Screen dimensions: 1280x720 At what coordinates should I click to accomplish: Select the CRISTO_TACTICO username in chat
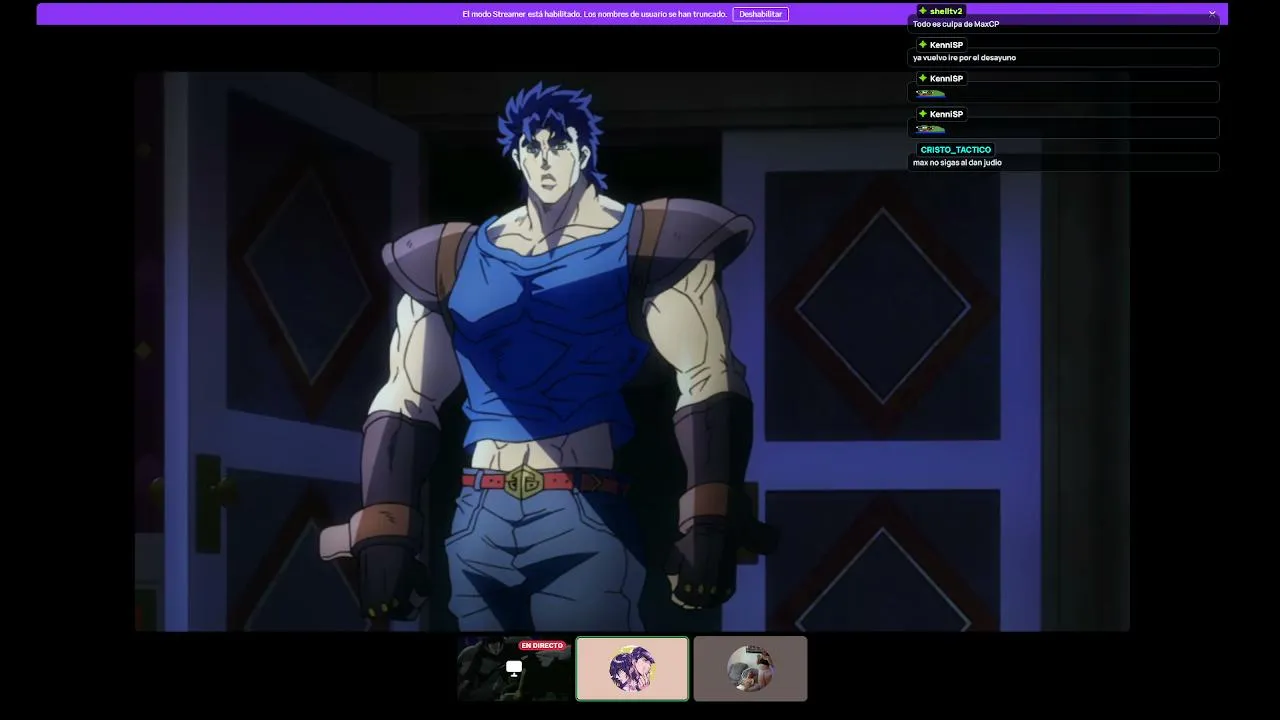(x=956, y=150)
